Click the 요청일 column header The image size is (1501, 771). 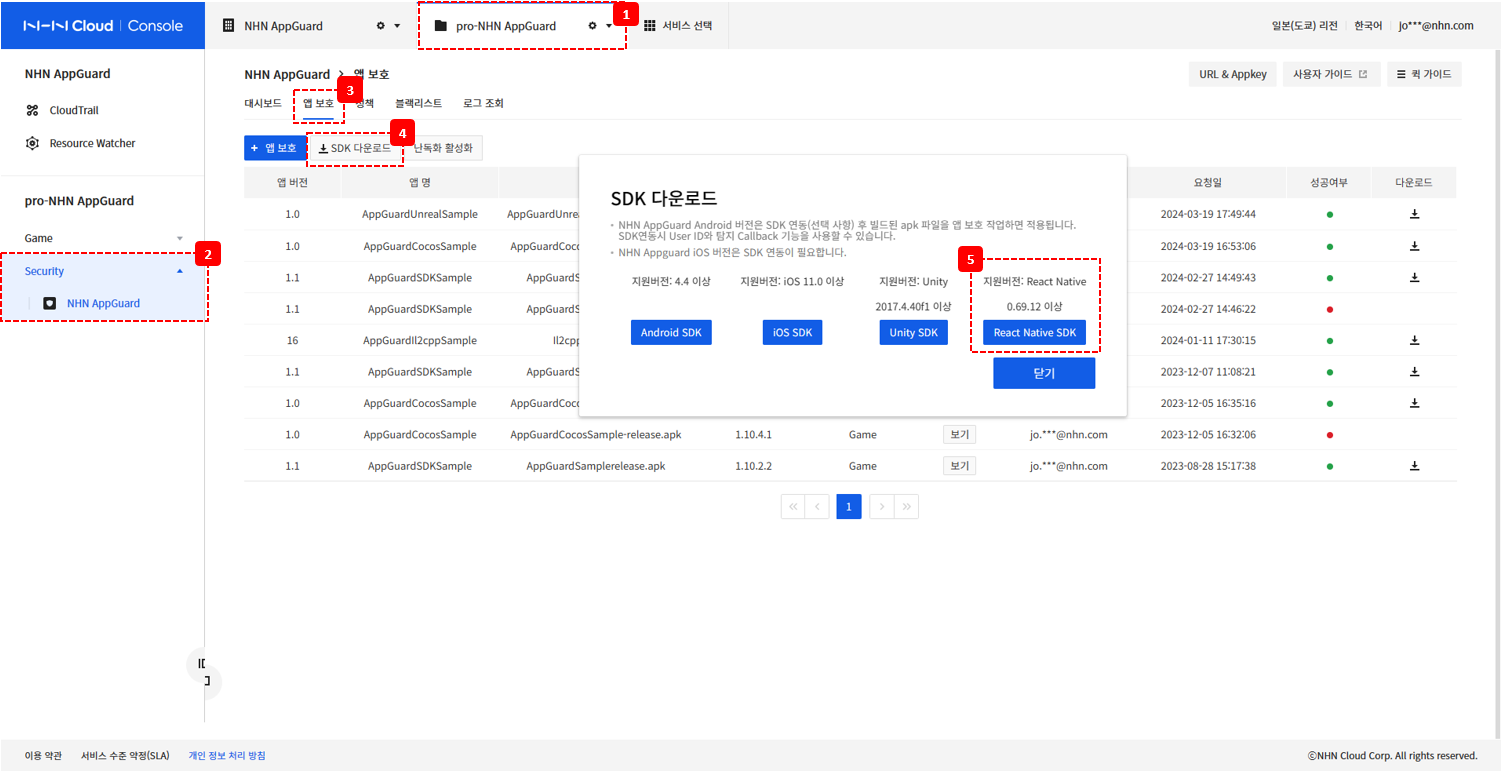click(1207, 183)
